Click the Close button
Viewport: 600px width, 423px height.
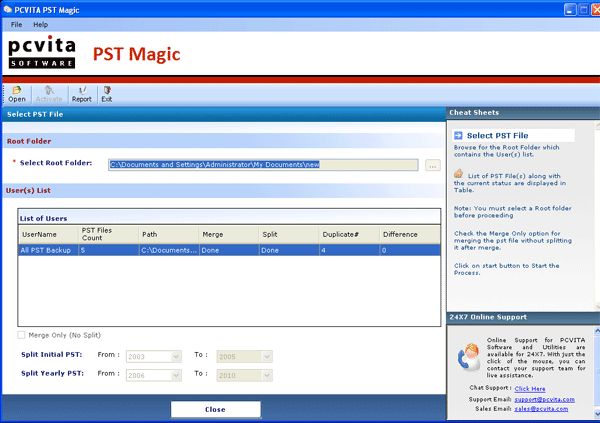(x=215, y=409)
